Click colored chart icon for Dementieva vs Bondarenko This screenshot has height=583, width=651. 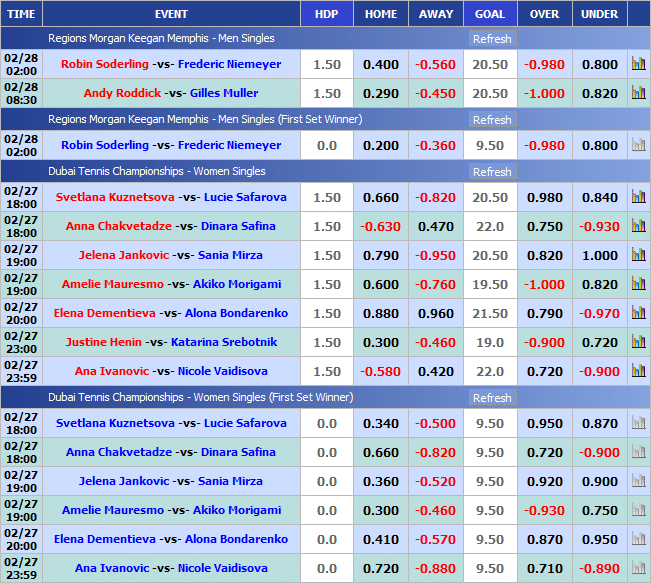pyautogui.click(x=638, y=313)
